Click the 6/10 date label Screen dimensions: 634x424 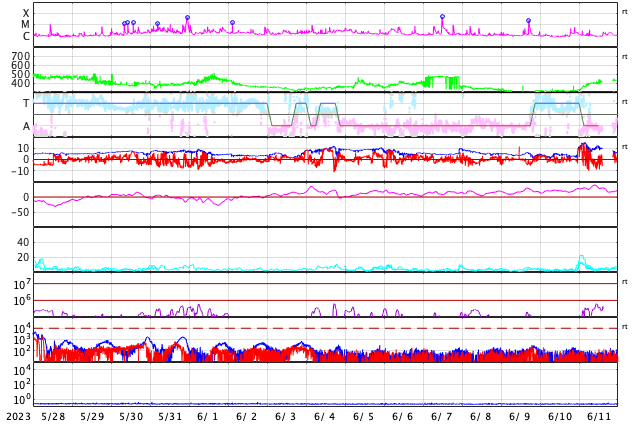(560, 416)
